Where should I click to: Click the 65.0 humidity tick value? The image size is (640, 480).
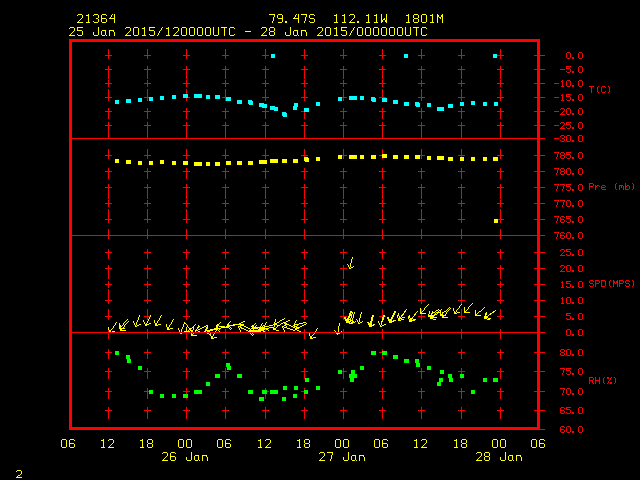pos(571,411)
